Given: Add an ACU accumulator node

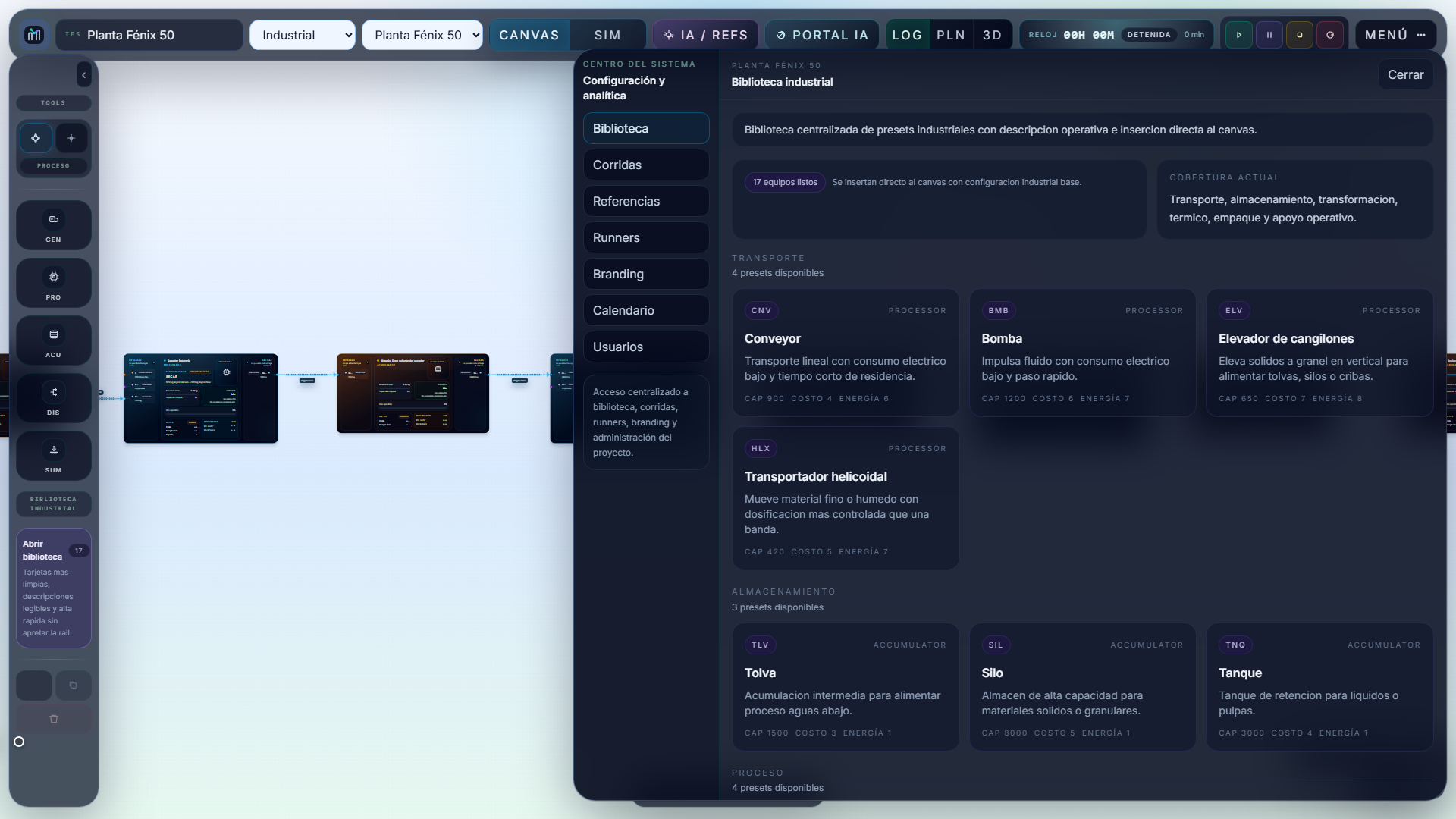Looking at the screenshot, I should coord(53,340).
